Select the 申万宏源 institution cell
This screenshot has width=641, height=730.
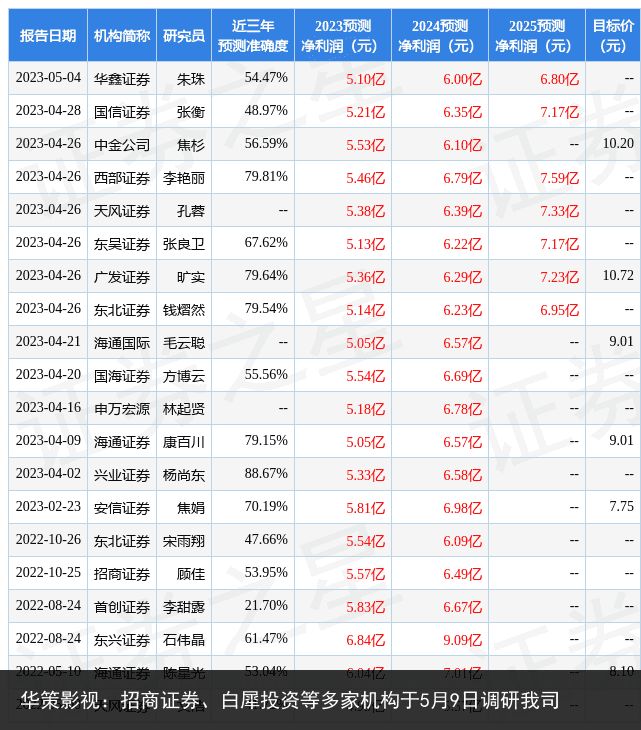point(122,409)
